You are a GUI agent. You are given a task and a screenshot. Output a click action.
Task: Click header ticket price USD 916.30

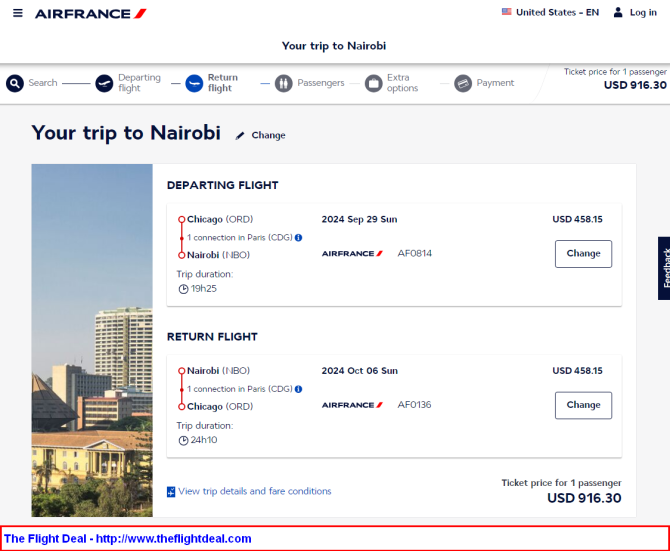click(635, 85)
